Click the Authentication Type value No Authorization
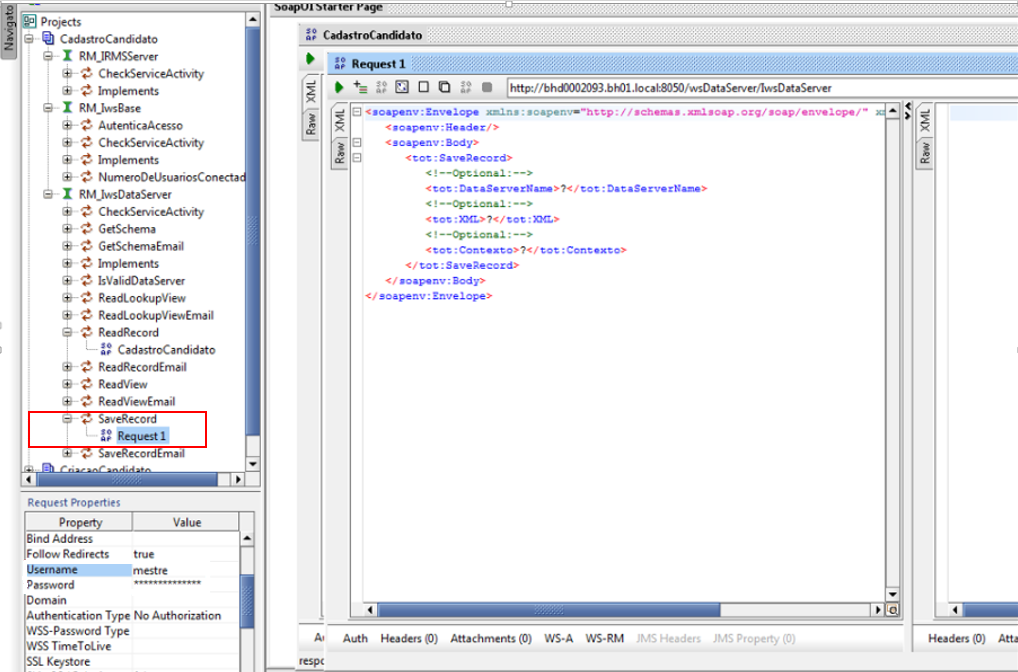This screenshot has width=1018, height=672. click(177, 616)
